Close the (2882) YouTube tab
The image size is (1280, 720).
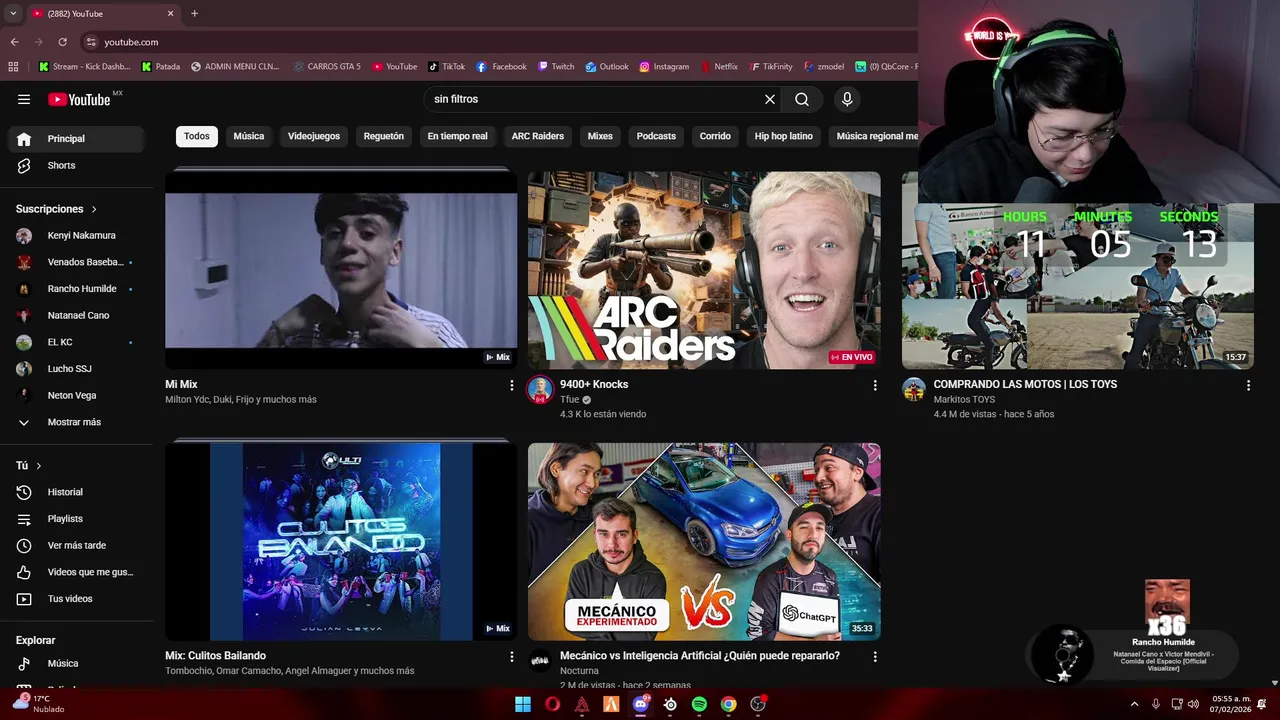(170, 13)
